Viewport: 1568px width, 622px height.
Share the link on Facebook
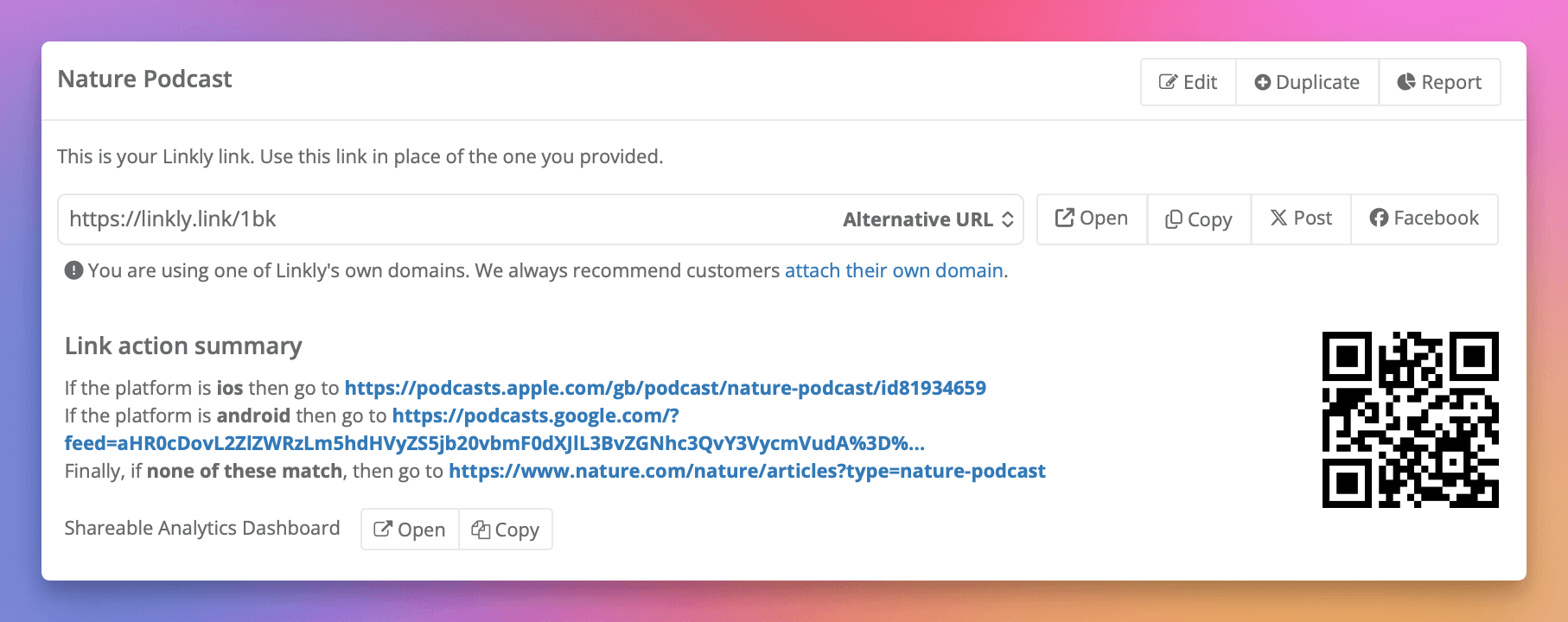pos(1425,219)
